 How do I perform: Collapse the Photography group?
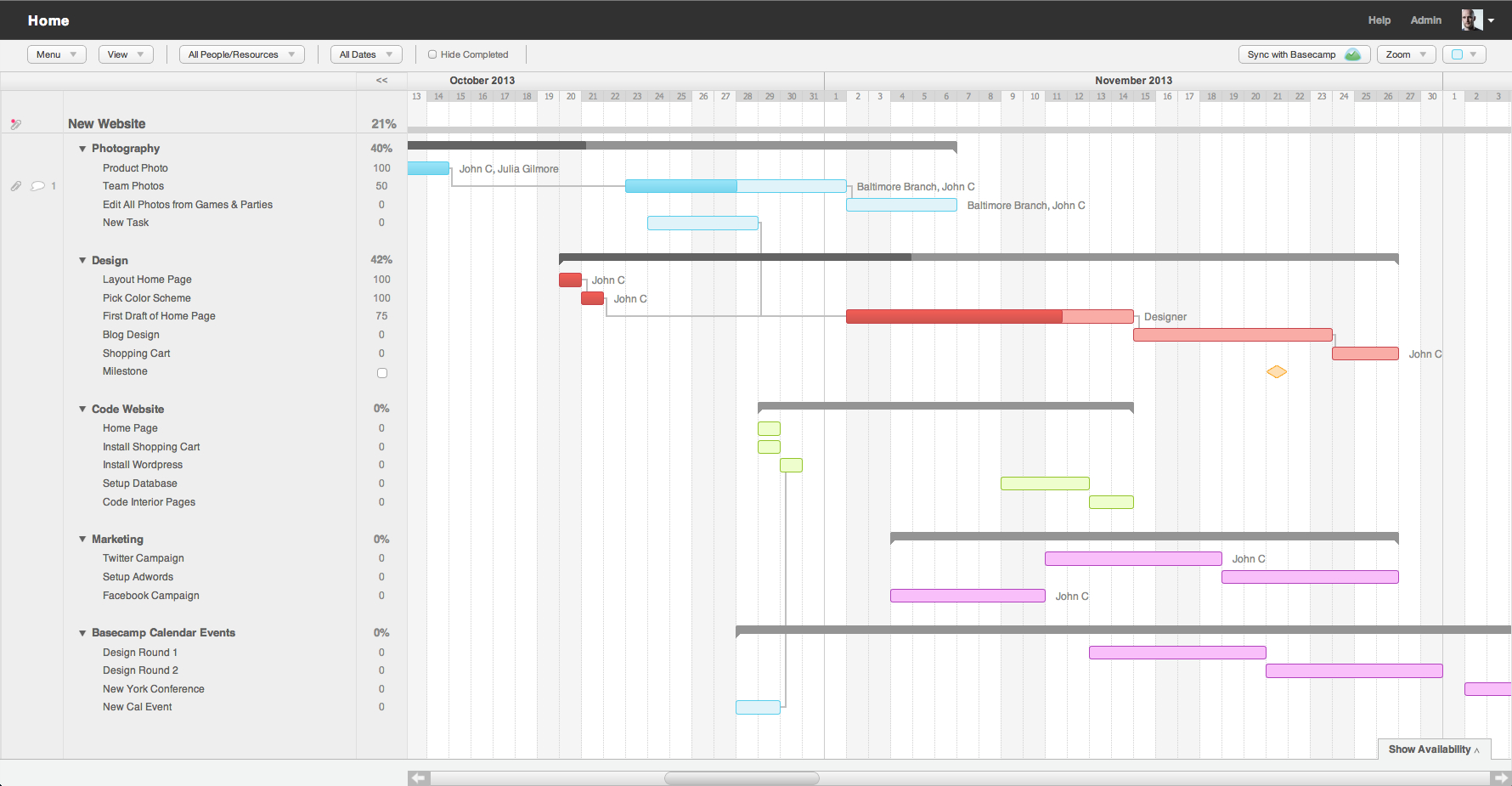(x=82, y=149)
